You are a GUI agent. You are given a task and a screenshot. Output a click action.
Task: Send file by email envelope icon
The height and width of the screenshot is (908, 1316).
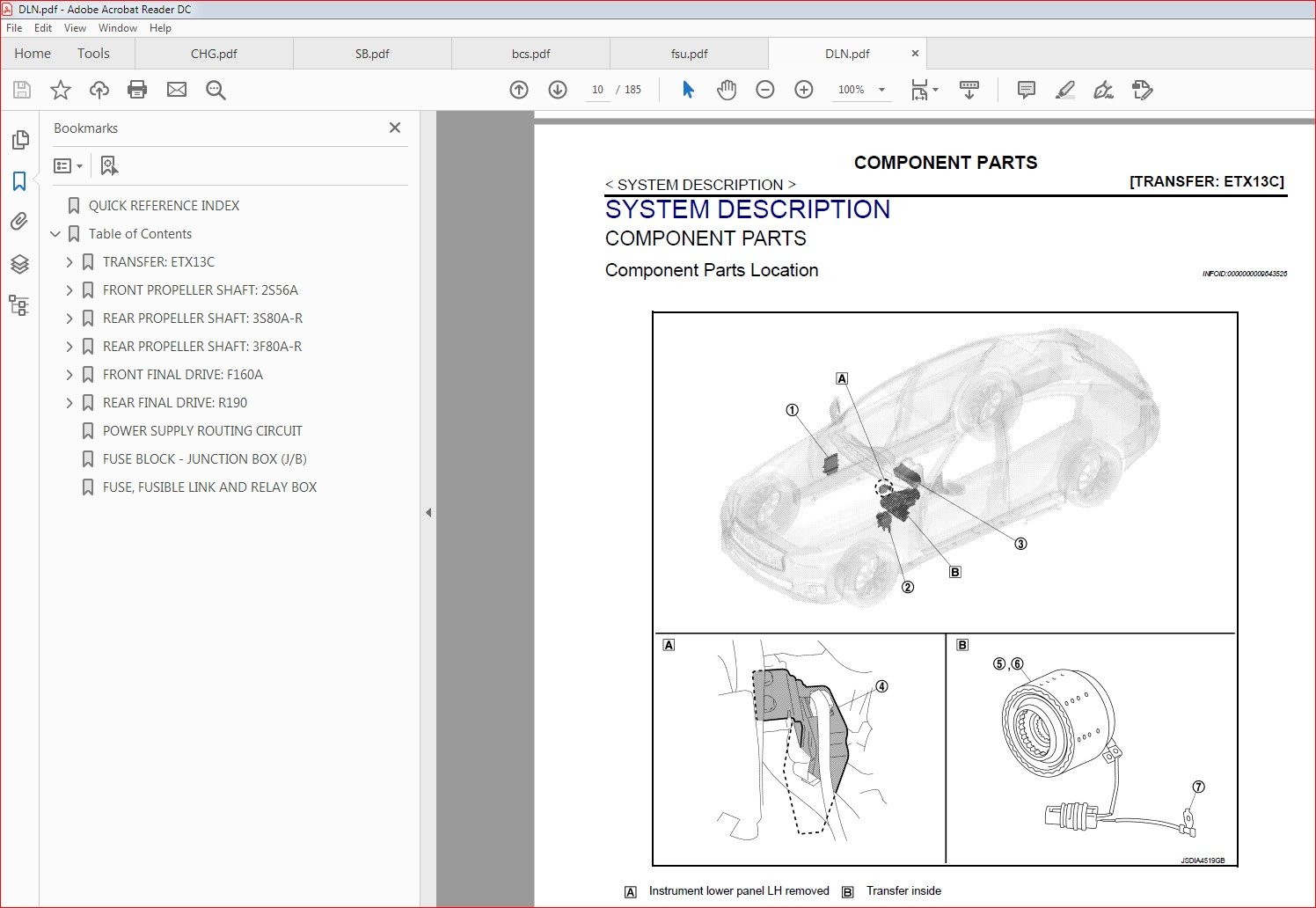[x=177, y=90]
